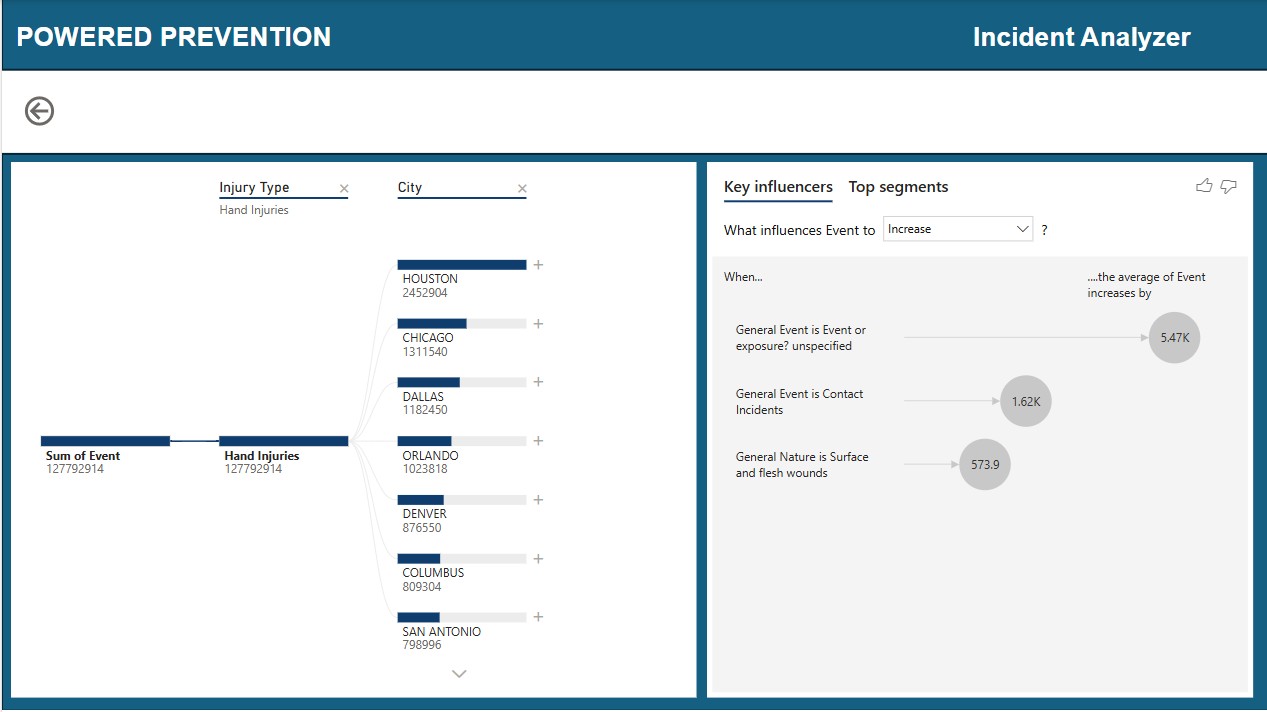The image size is (1267, 712).
Task: Remove the Injury Type level
Action: coord(344,189)
